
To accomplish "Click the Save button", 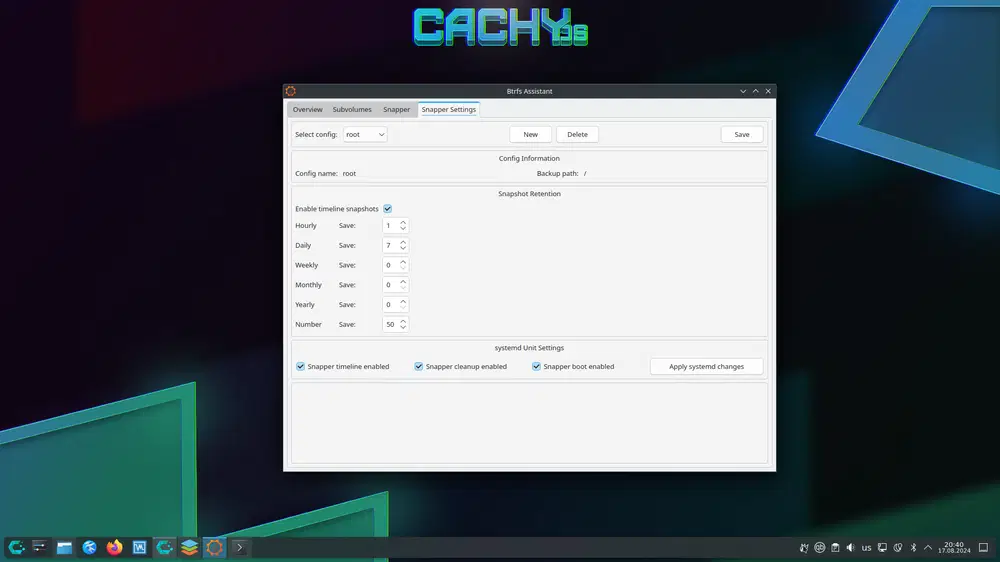I will click(742, 135).
